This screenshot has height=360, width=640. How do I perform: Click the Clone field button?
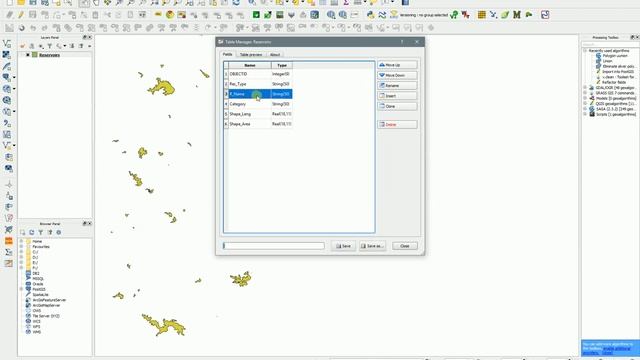[x=397, y=106]
